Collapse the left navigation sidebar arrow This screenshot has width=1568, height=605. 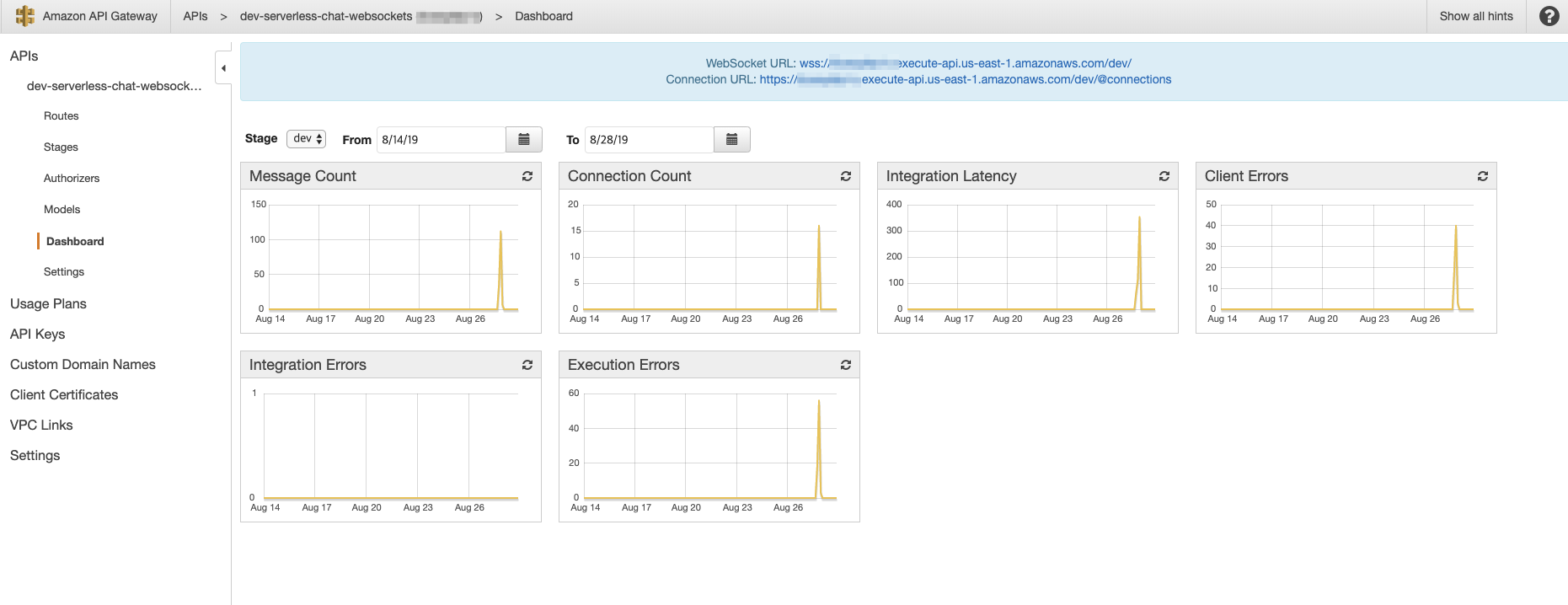pos(223,68)
